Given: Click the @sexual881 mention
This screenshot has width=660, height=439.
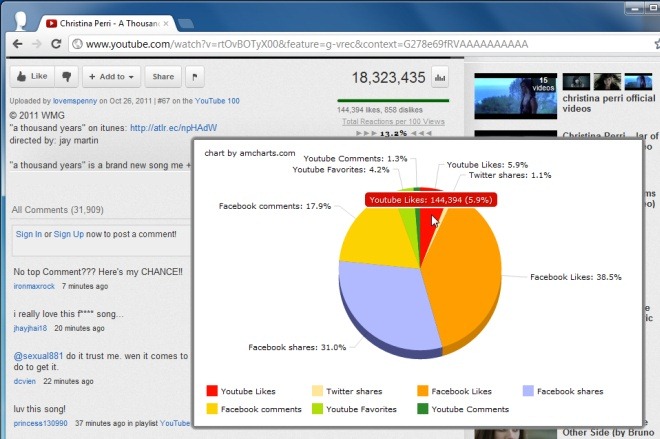Looking at the screenshot, I should coord(38,356).
